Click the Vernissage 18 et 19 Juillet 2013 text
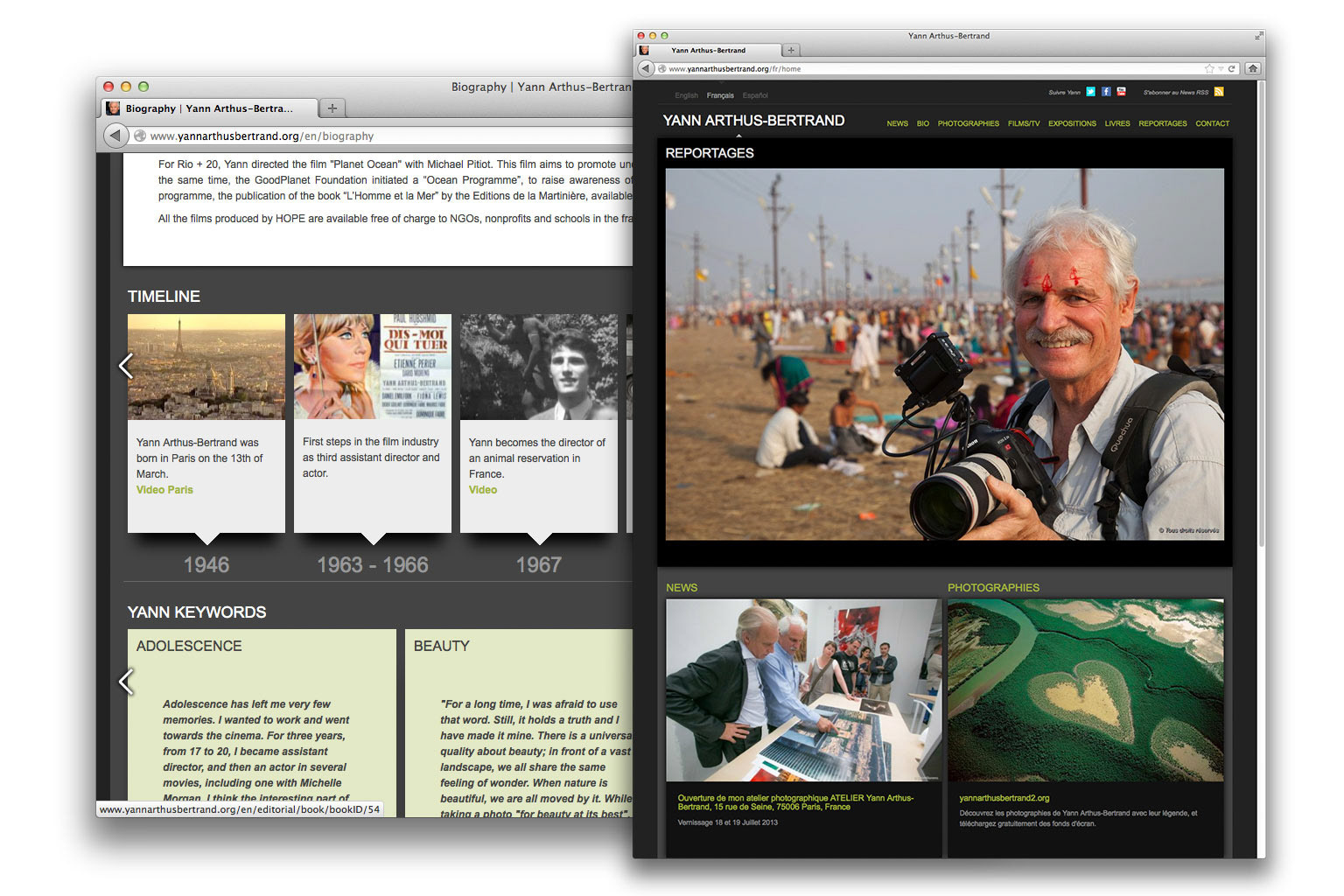Image resolution: width=1344 pixels, height=896 pixels. (728, 822)
